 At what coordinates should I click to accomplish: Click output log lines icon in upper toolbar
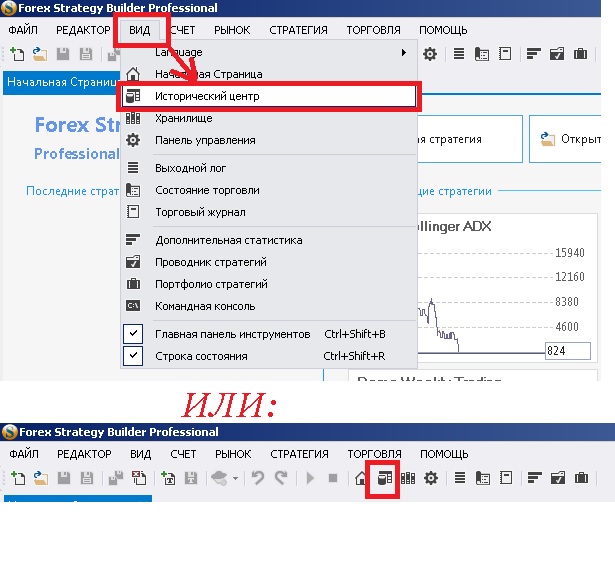point(459,54)
